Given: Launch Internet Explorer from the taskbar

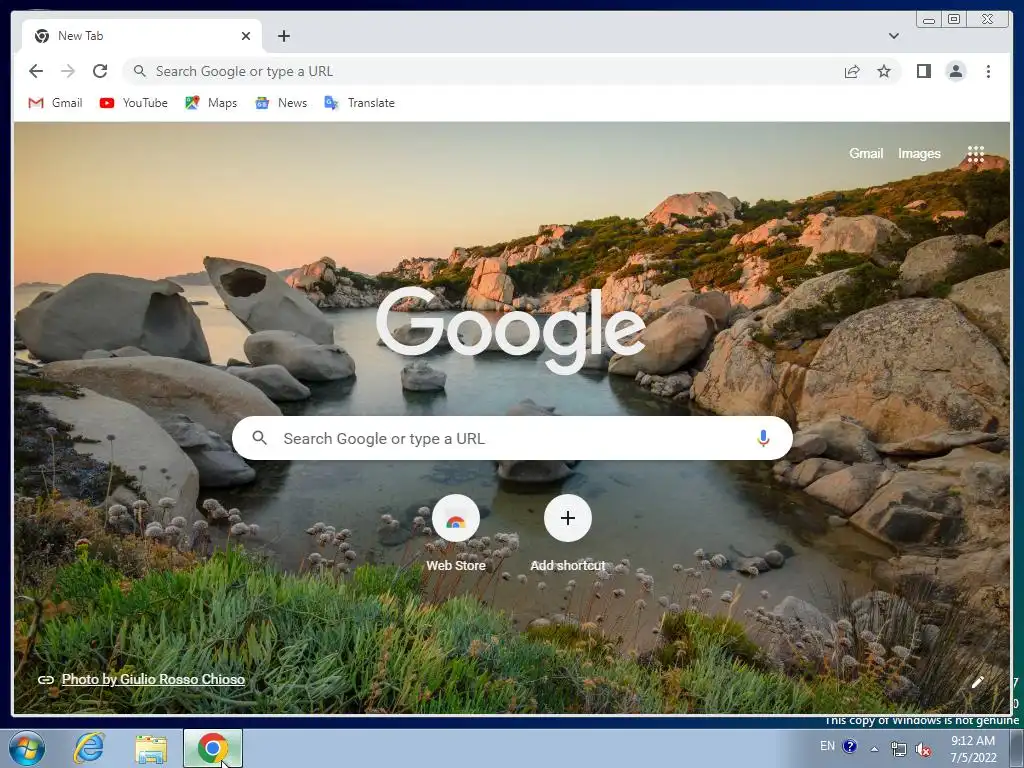Looking at the screenshot, I should pos(89,748).
